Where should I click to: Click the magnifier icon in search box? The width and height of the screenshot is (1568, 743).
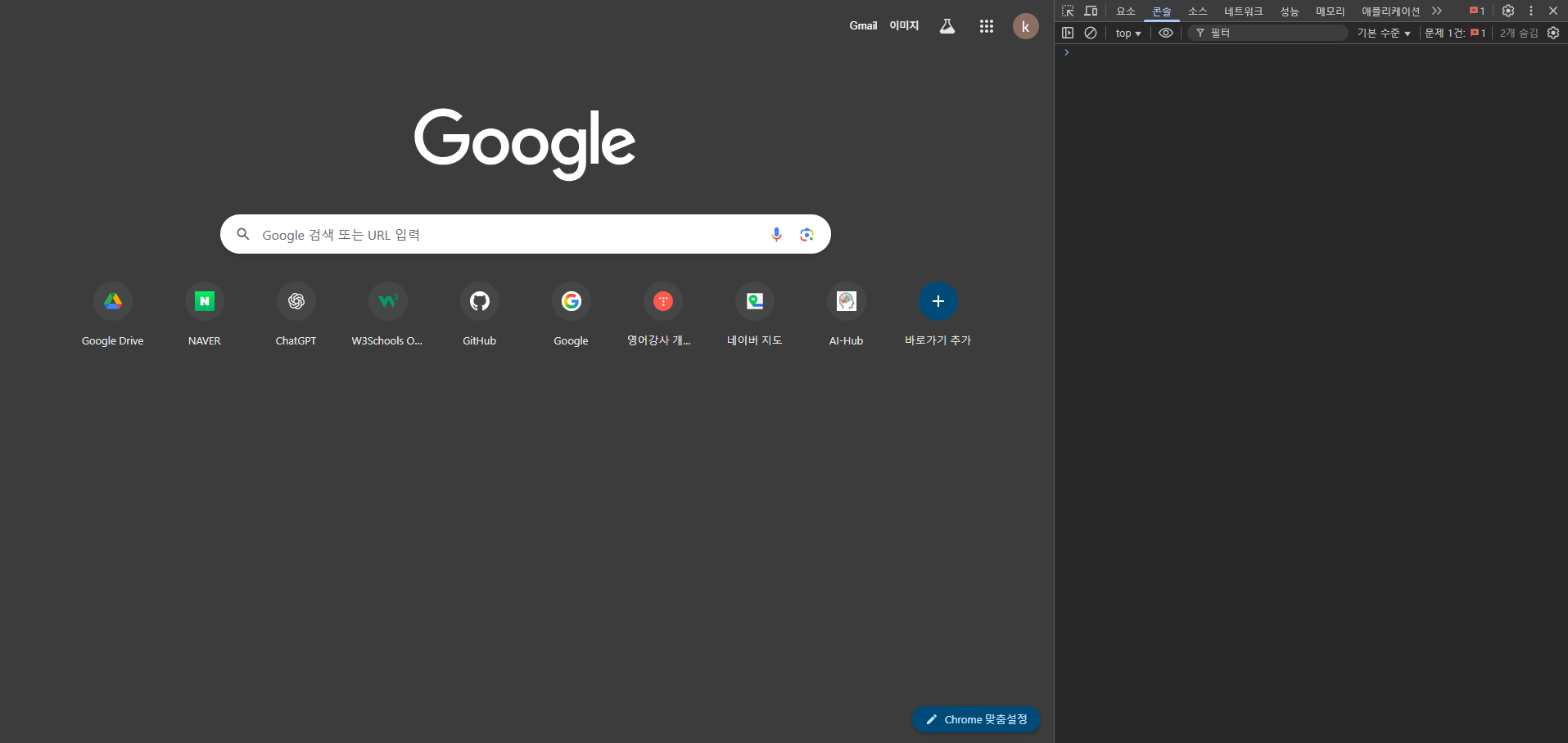(243, 235)
